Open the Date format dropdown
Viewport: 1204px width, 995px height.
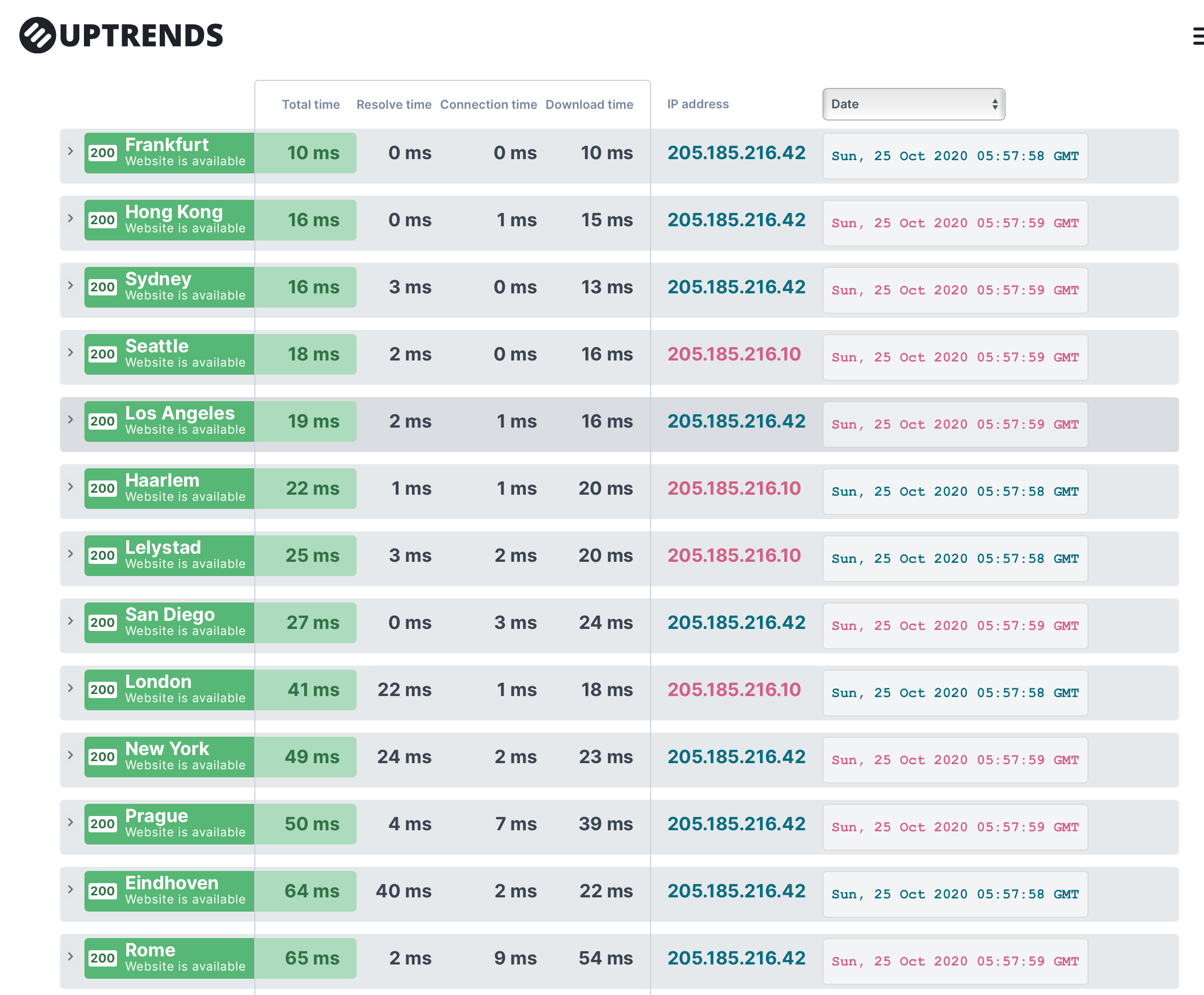914,104
